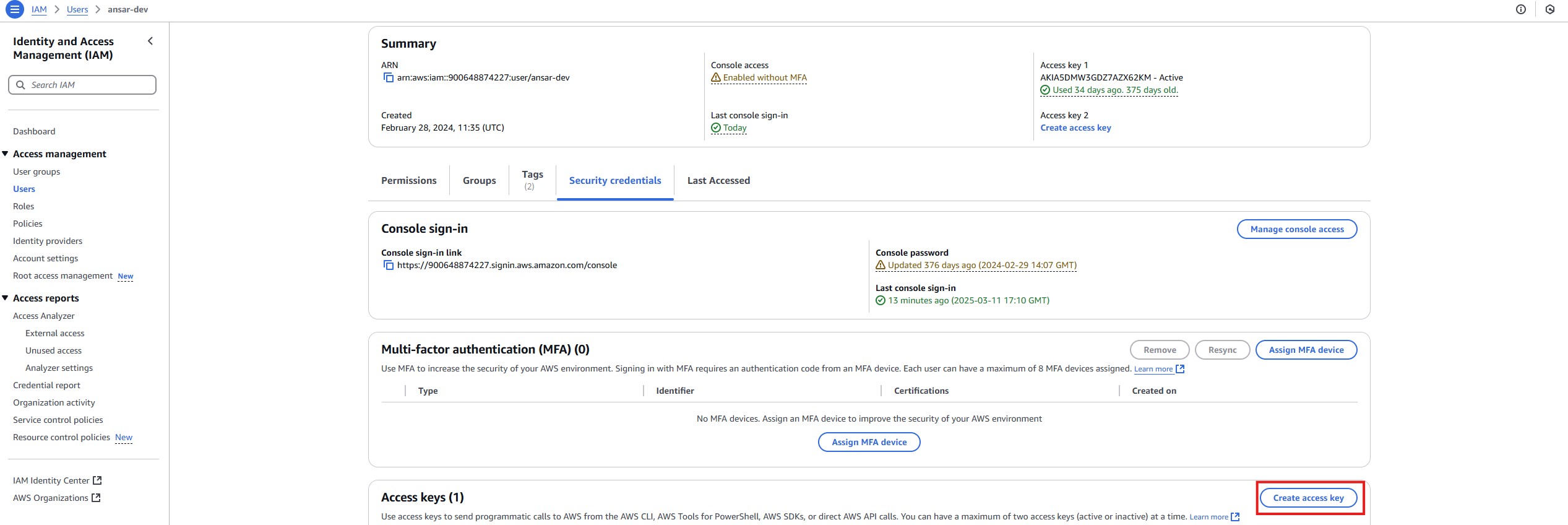
Task: Select the Security credentials tab
Action: click(615, 180)
